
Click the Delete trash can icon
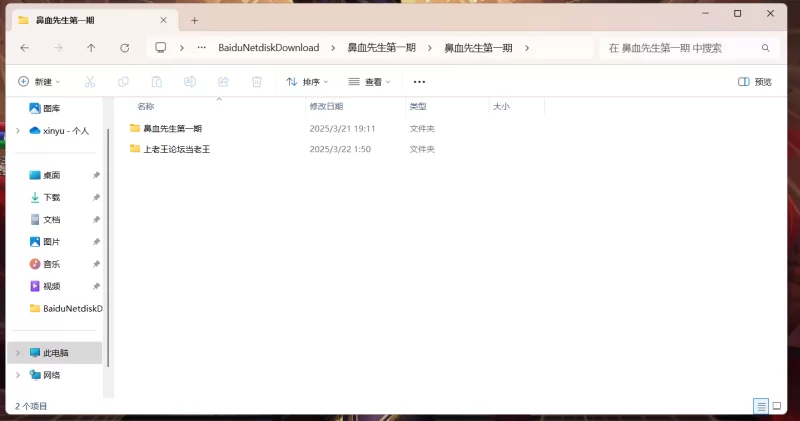click(257, 82)
